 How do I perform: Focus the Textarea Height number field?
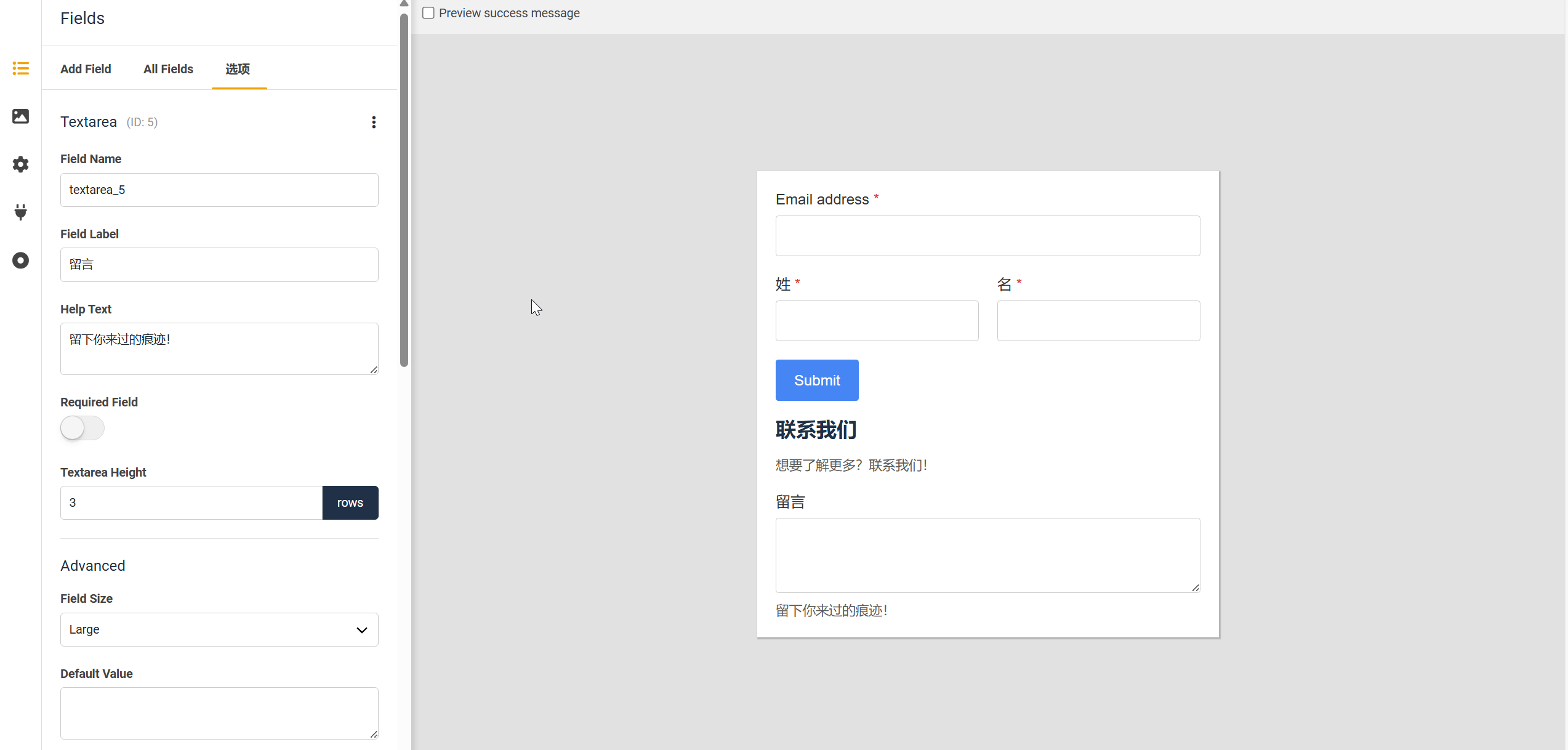click(191, 502)
